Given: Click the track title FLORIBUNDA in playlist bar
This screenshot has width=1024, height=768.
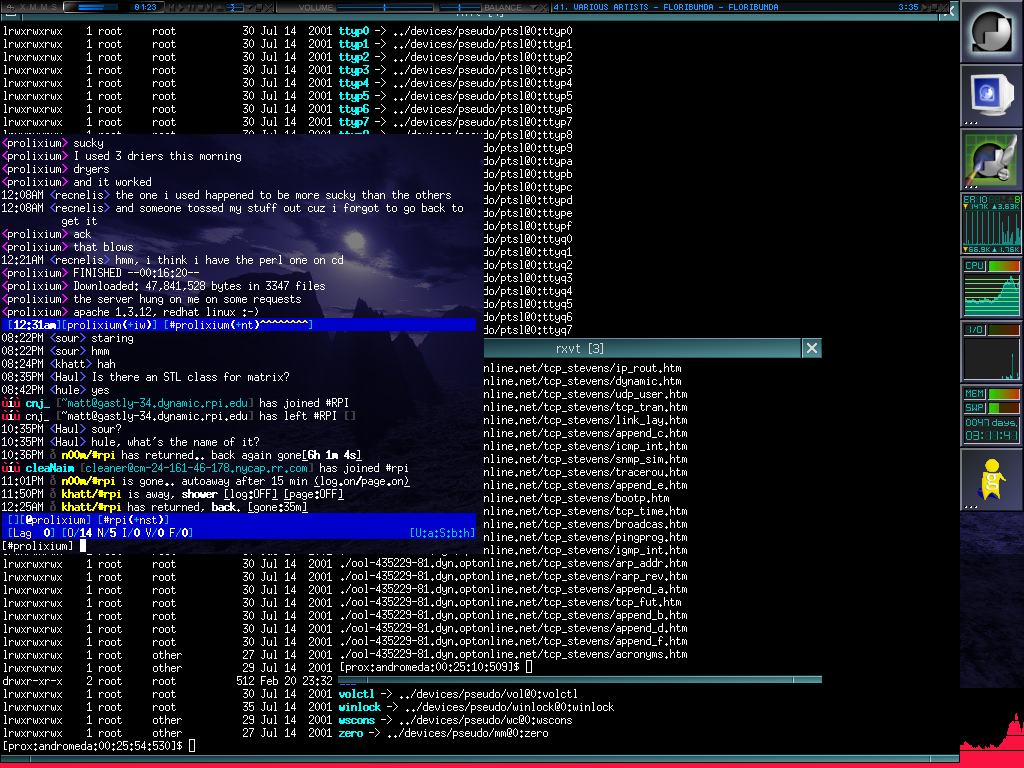Looking at the screenshot, I should [753, 7].
